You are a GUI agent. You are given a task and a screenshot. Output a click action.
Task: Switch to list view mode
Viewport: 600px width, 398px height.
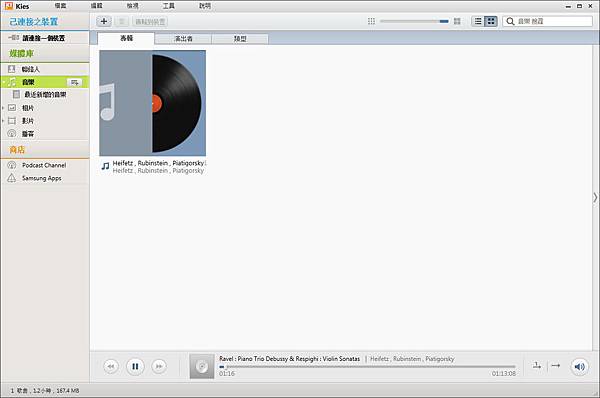[478, 21]
